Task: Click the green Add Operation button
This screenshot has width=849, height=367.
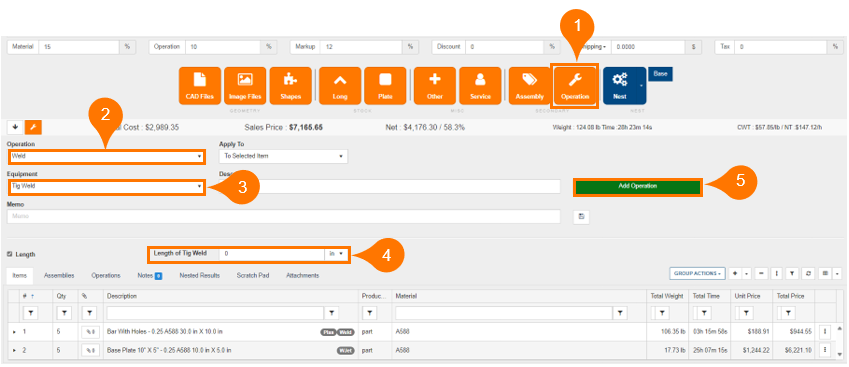Action: click(x=638, y=186)
